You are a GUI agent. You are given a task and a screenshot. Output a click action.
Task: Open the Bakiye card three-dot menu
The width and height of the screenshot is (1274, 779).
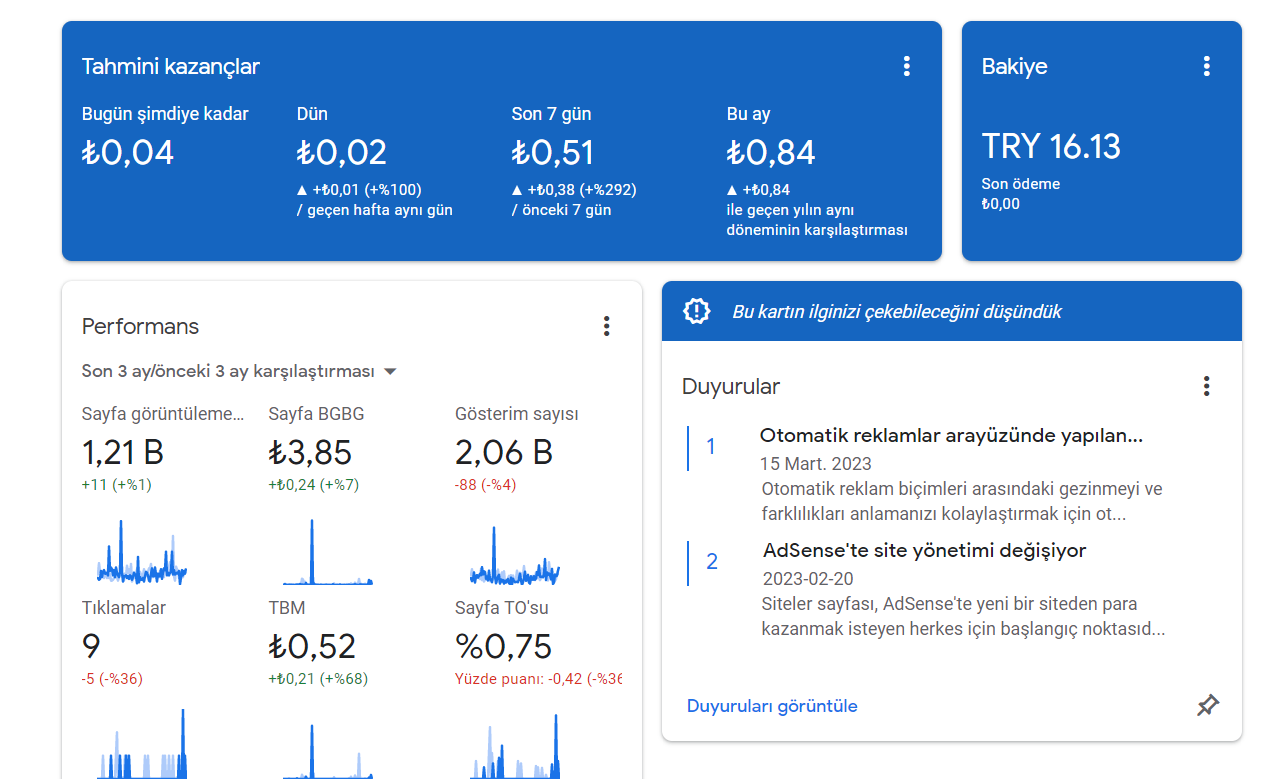point(1206,66)
